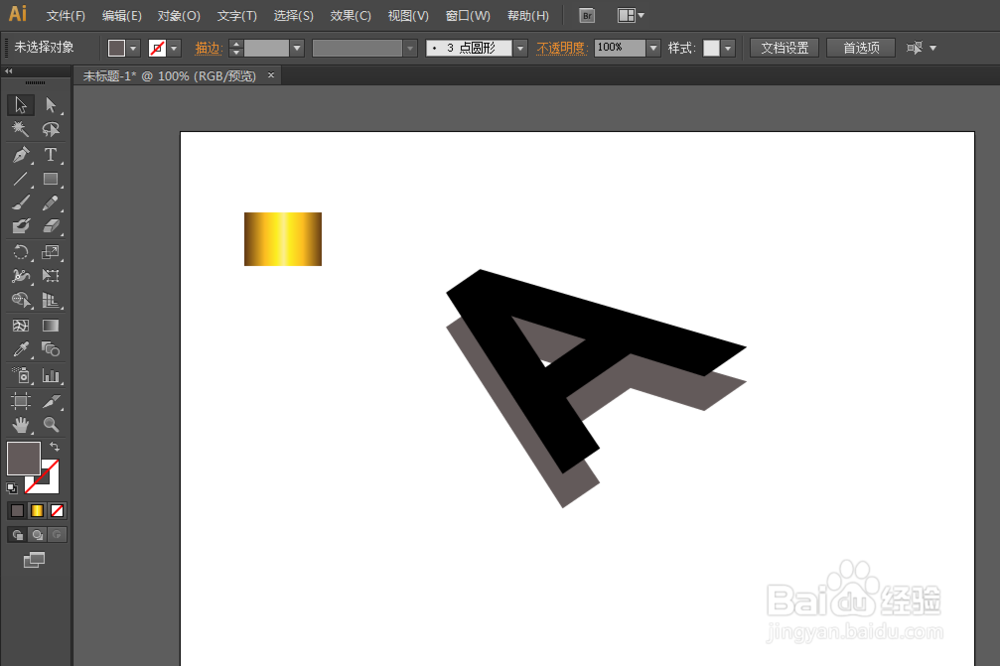Swap fill and stroke colors
The image size is (1000, 666).
pyautogui.click(x=55, y=447)
